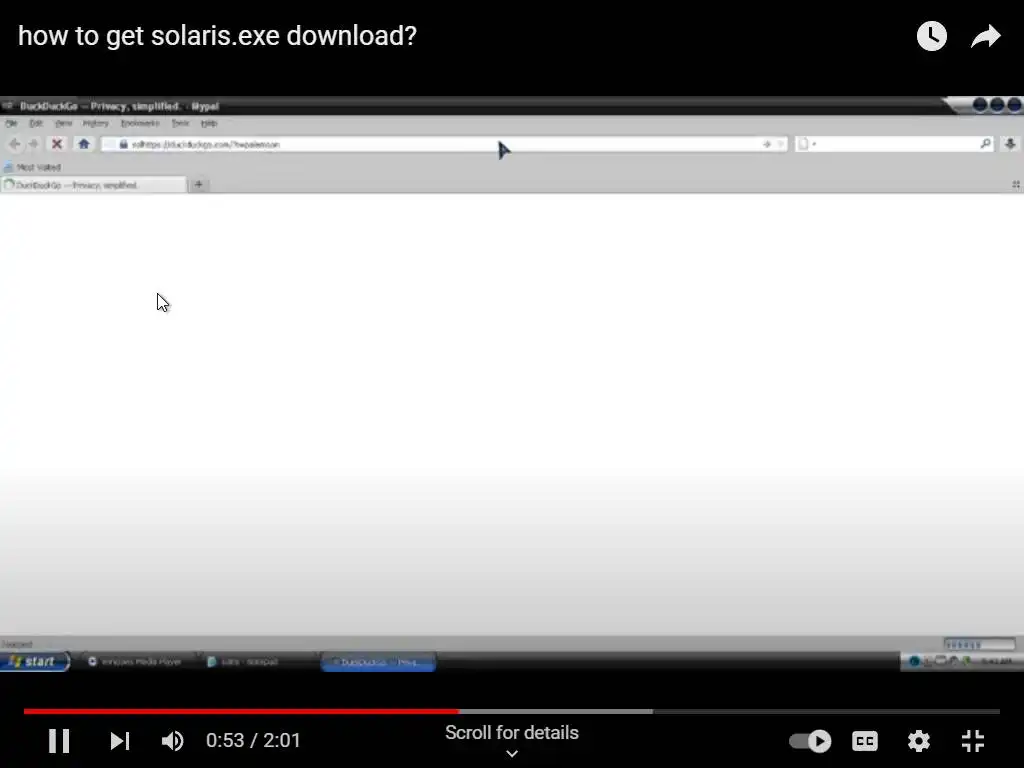Open the browser downloads arrow icon
Image resolution: width=1024 pixels, height=768 pixels.
[x=1010, y=144]
